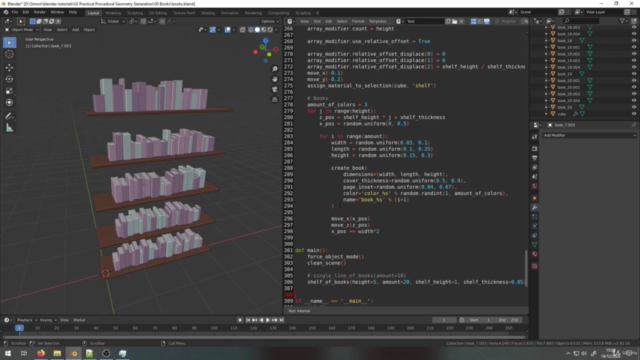Viewport: 640px width, 360px height.
Task: Activate the Scale tool
Action: tap(9, 91)
